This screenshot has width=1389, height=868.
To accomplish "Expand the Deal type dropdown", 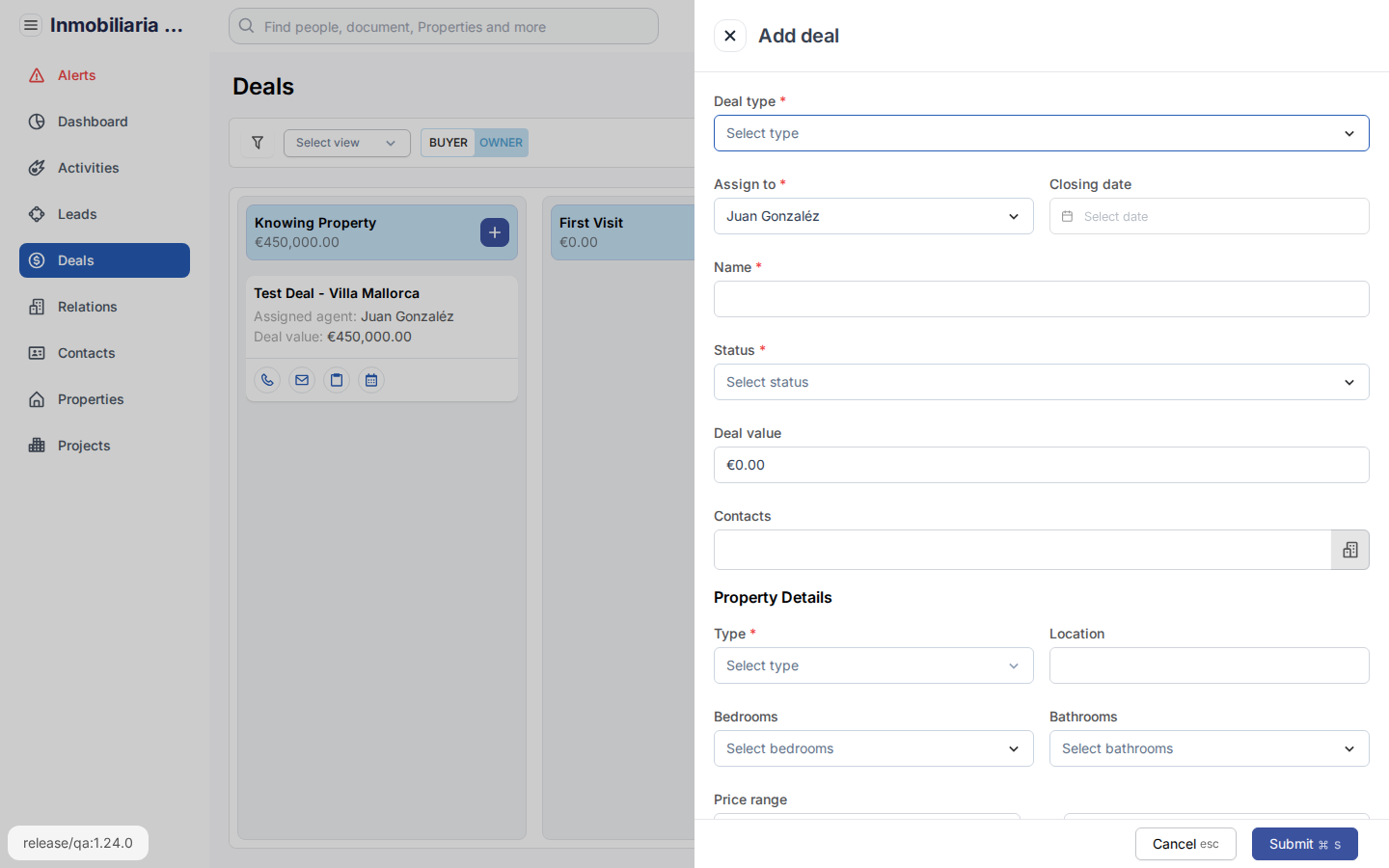I will coord(1041,133).
